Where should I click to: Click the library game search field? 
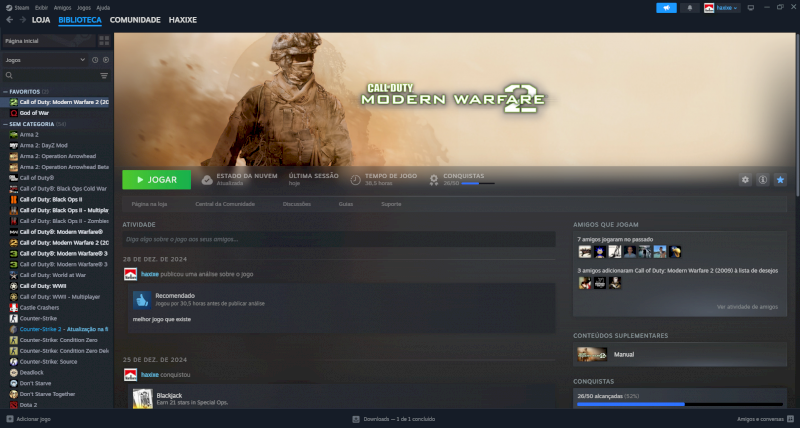point(50,75)
